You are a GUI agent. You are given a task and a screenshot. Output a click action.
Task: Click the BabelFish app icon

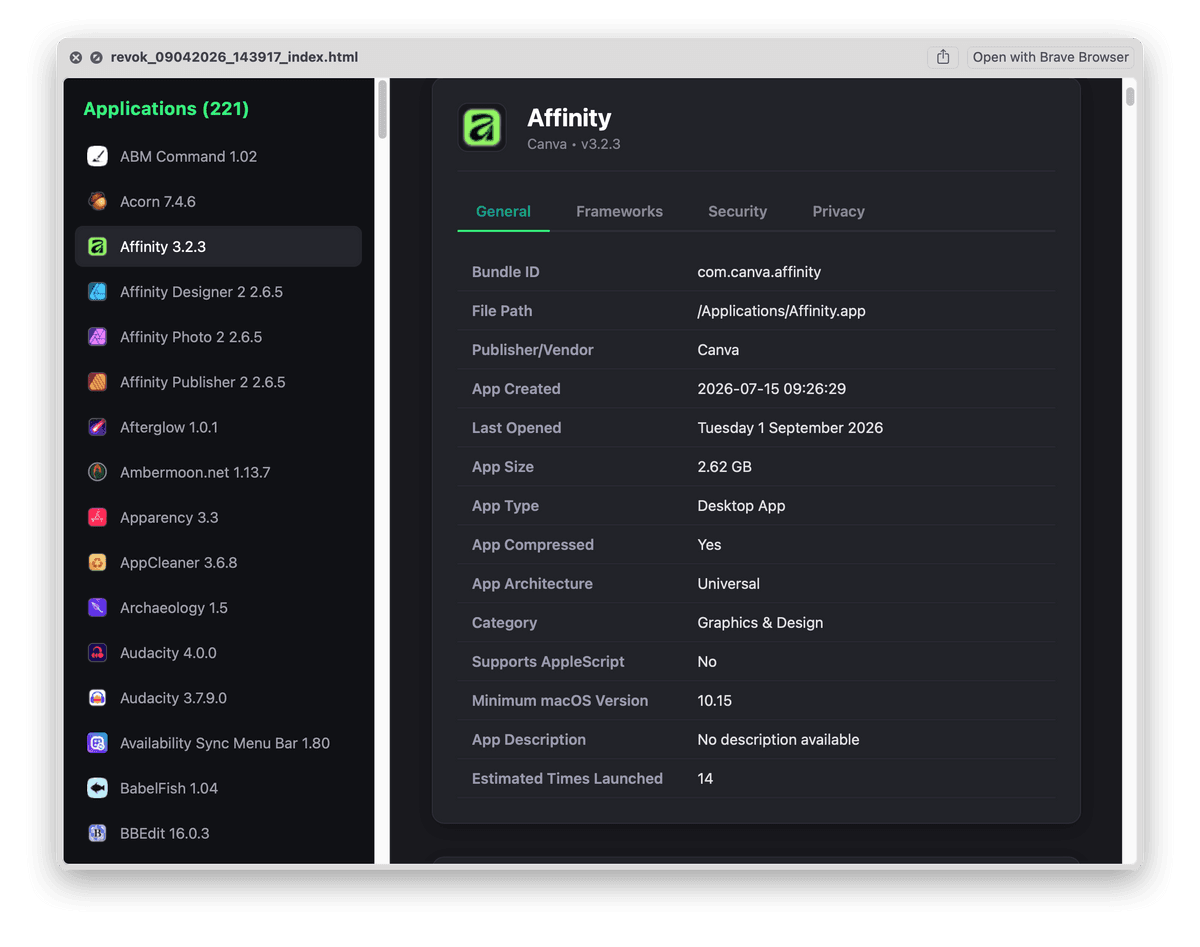pyautogui.click(x=97, y=788)
